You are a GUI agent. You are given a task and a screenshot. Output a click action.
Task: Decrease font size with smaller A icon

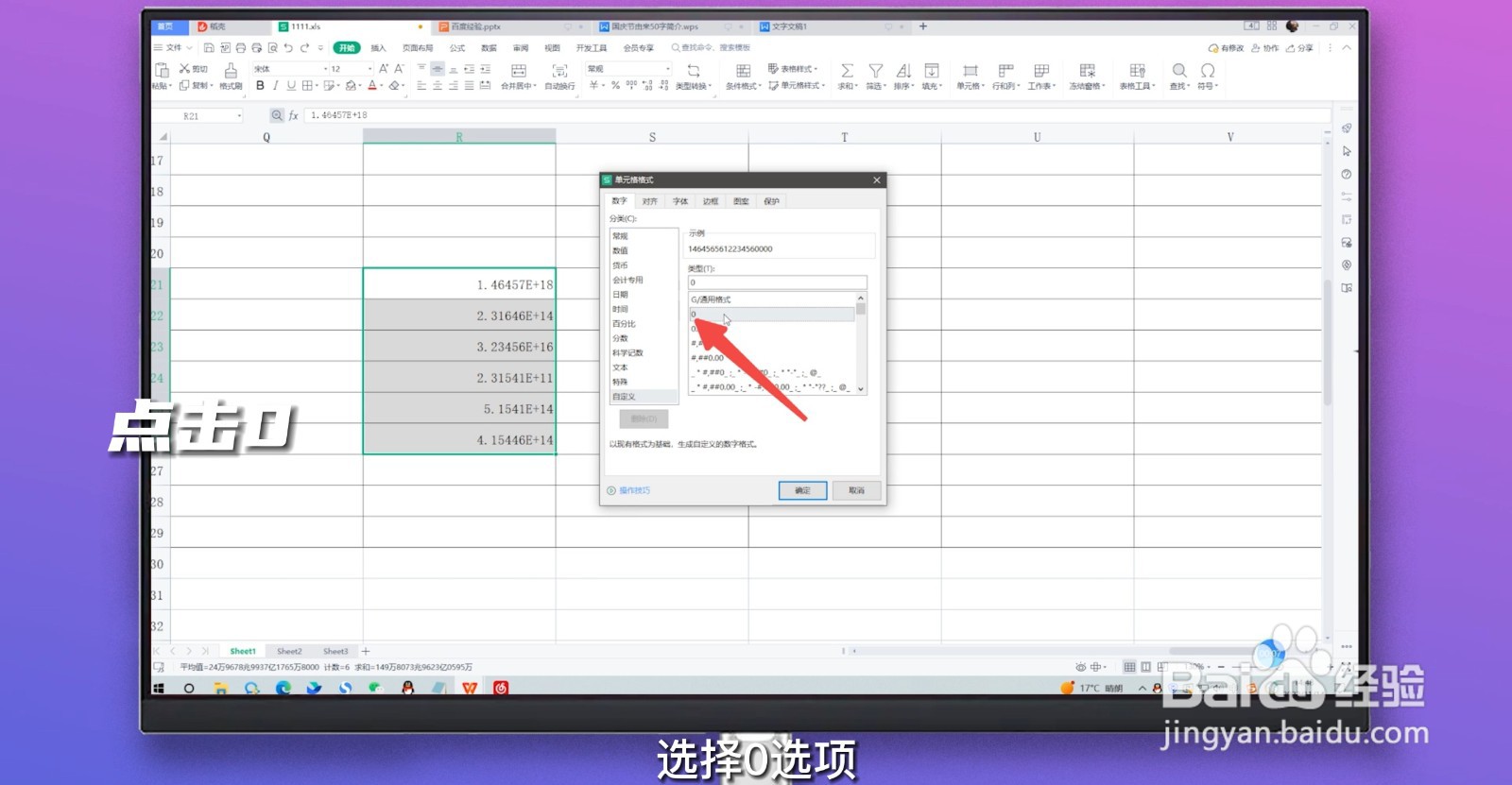pos(399,69)
